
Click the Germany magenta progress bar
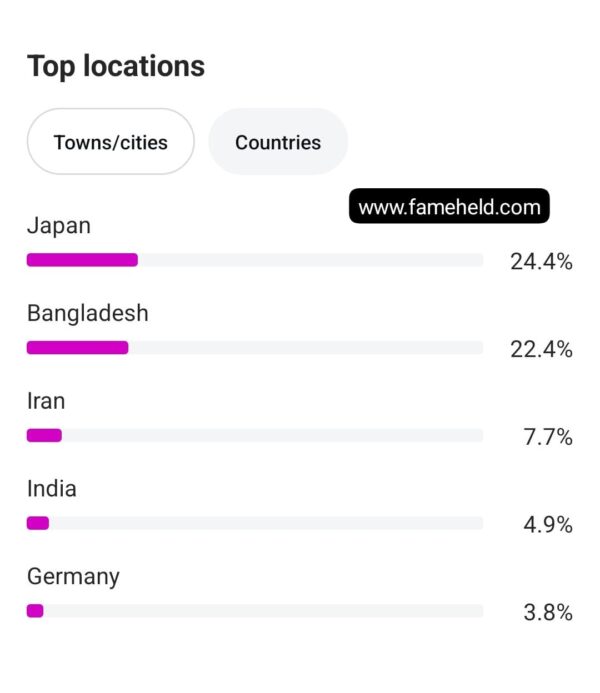(x=35, y=611)
